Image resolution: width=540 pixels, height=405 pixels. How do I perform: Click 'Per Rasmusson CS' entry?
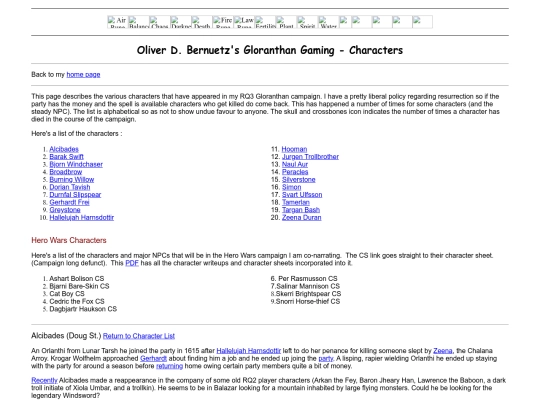click(308, 279)
